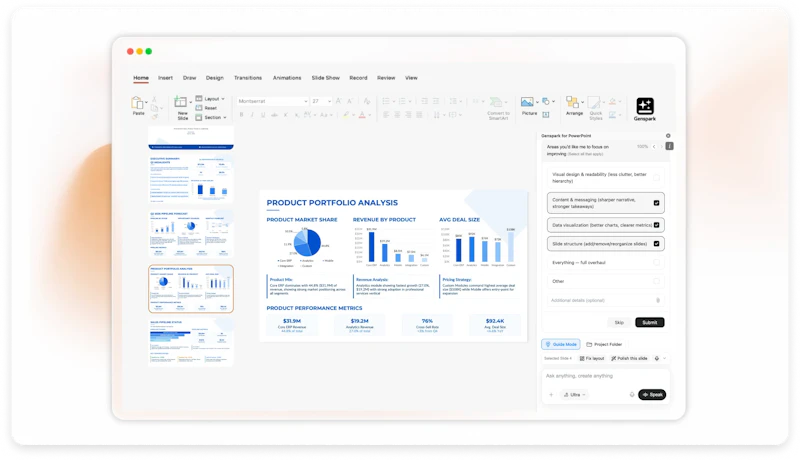Viewport: 800px width, 460px height.
Task: Open the Project Folder
Action: click(x=605, y=344)
